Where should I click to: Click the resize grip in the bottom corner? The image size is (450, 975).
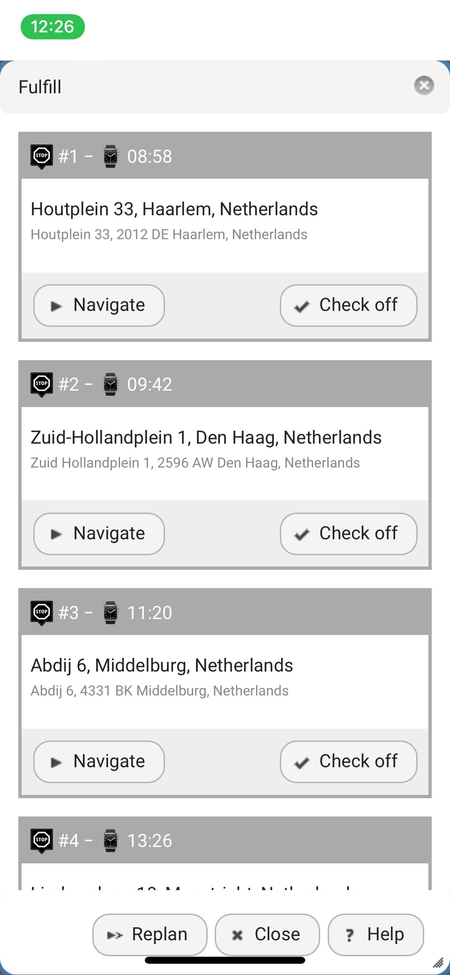pyautogui.click(x=438, y=963)
